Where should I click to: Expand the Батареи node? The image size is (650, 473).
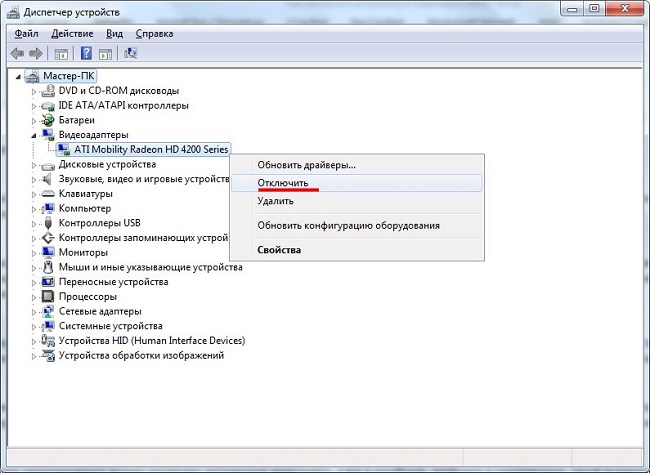point(34,121)
